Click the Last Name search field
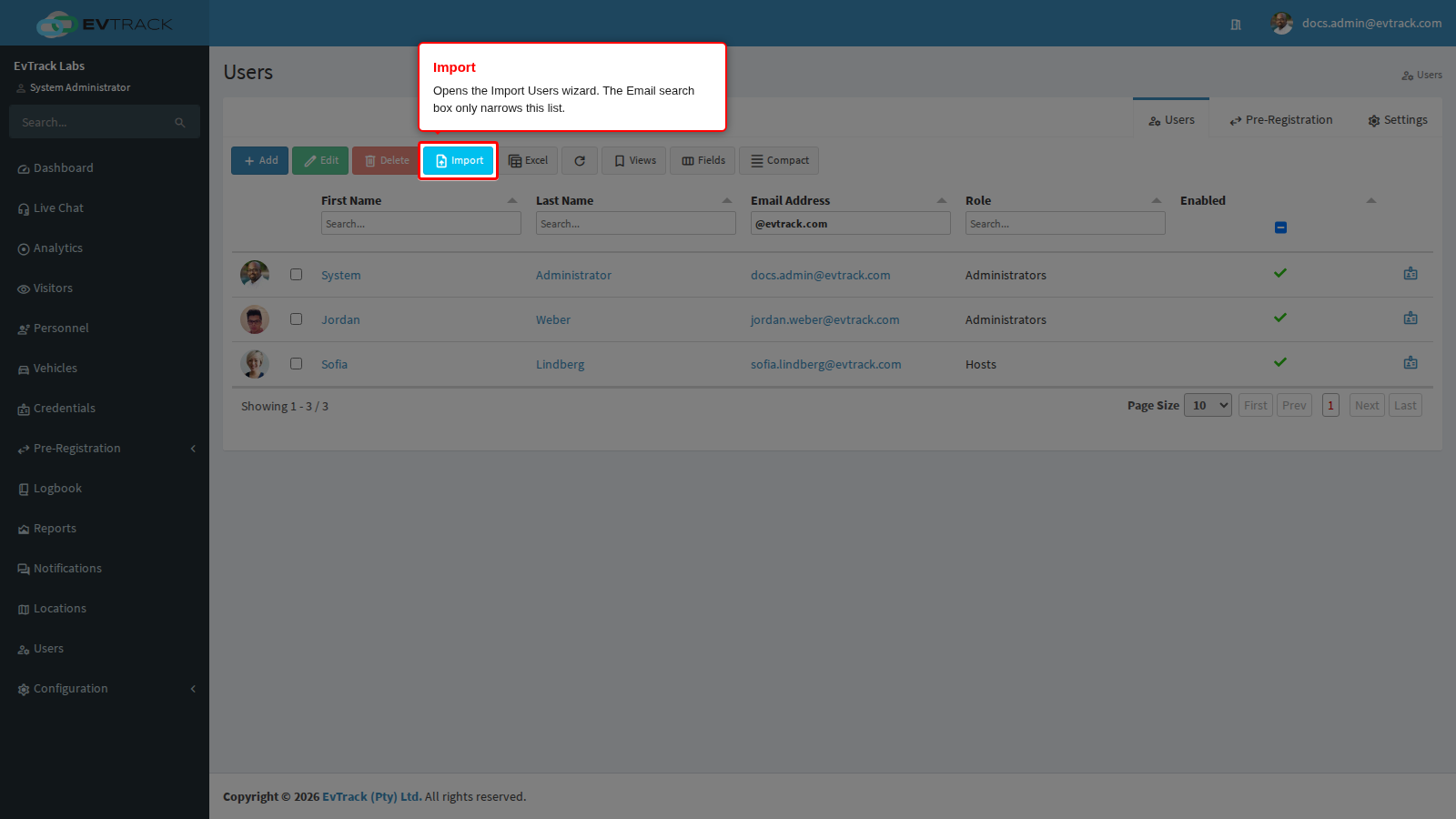Image resolution: width=1456 pixels, height=819 pixels. pyautogui.click(x=635, y=224)
